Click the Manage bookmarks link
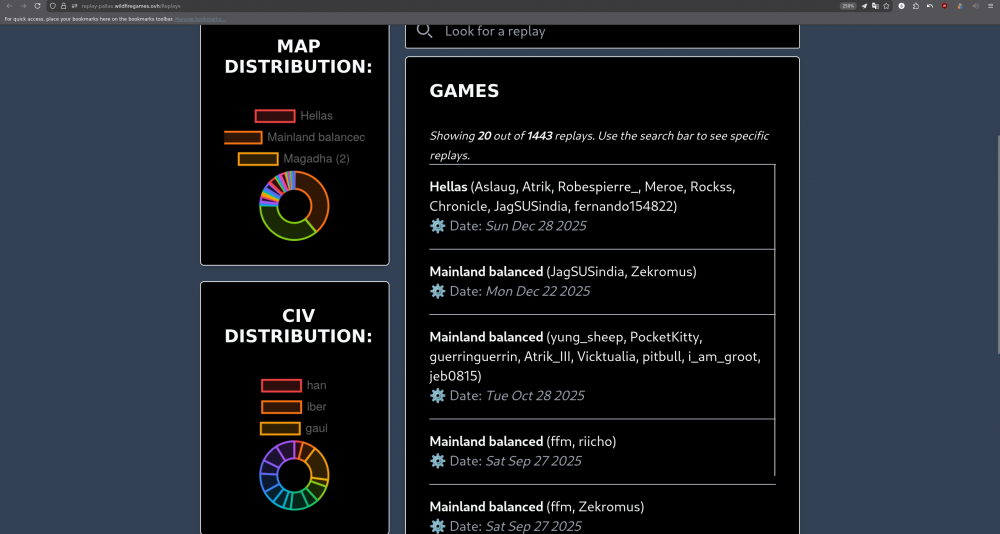This screenshot has height=534, width=1000. 200,19
